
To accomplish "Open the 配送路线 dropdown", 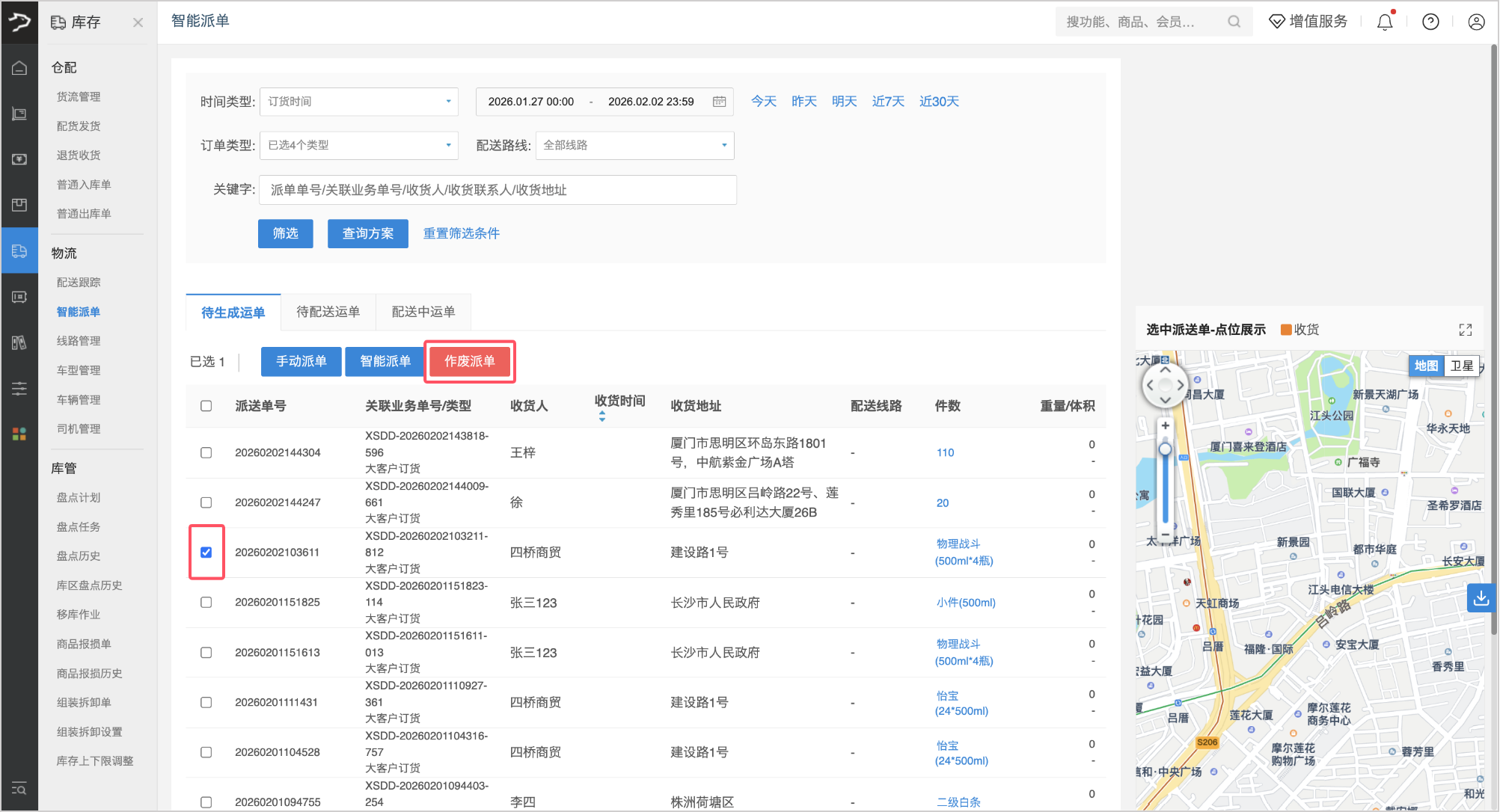I will pos(634,145).
